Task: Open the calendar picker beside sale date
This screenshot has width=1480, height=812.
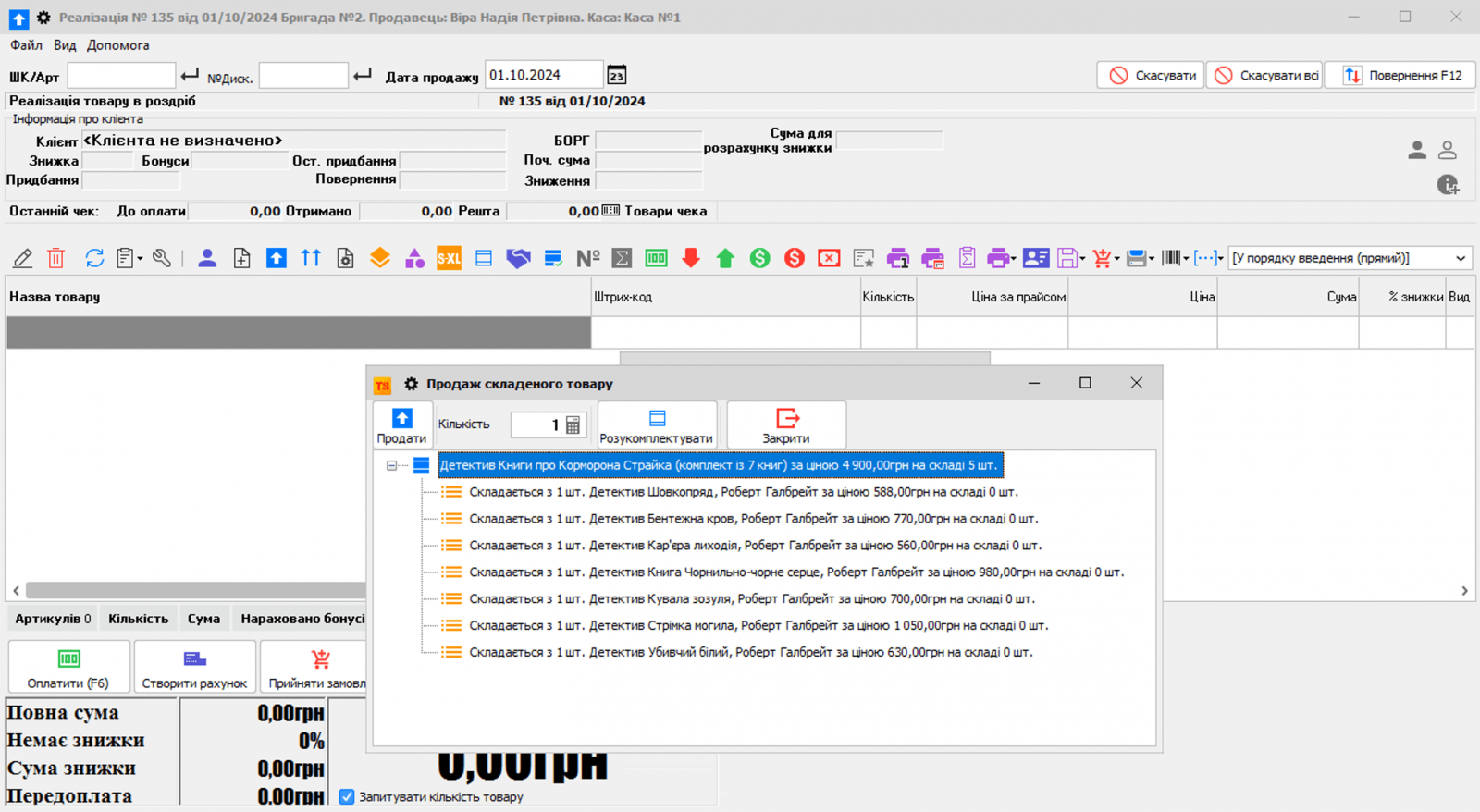Action: tap(617, 76)
